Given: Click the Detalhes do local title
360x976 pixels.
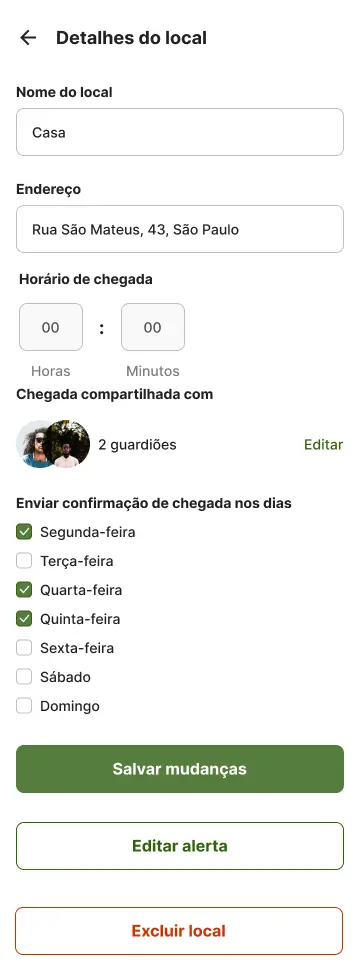Looking at the screenshot, I should click(x=131, y=38).
